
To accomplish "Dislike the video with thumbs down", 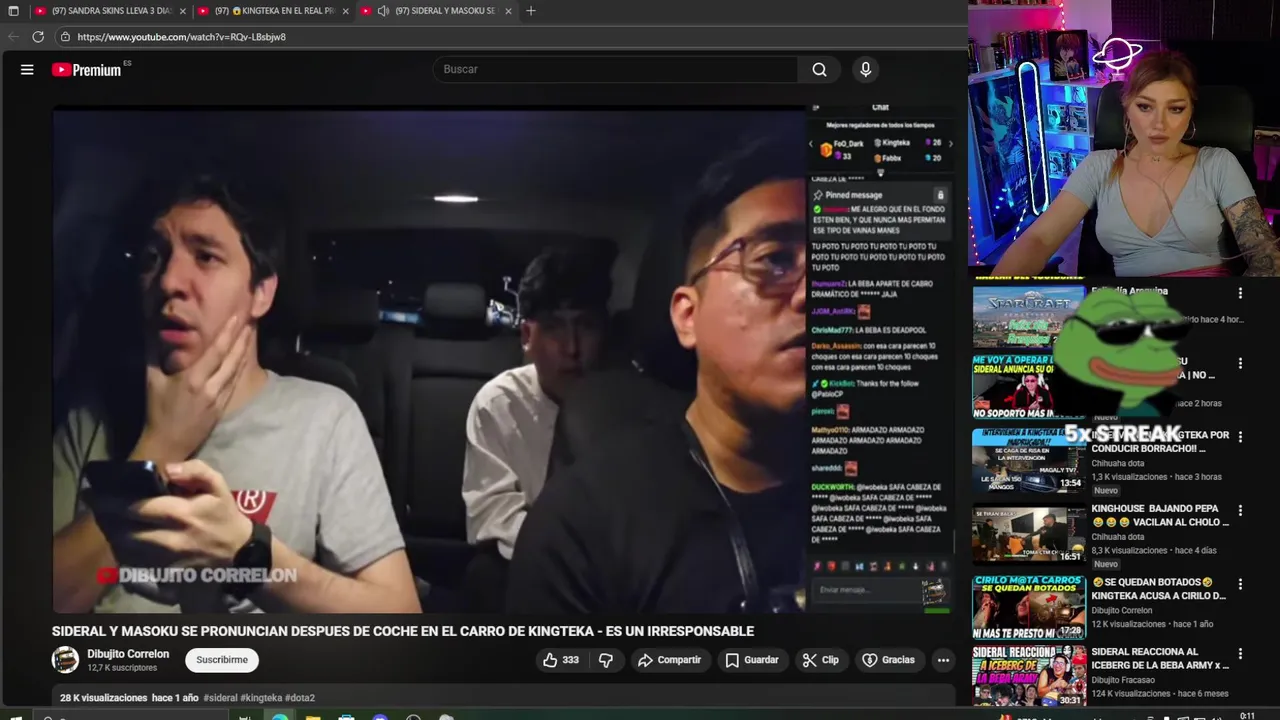I will tap(606, 660).
